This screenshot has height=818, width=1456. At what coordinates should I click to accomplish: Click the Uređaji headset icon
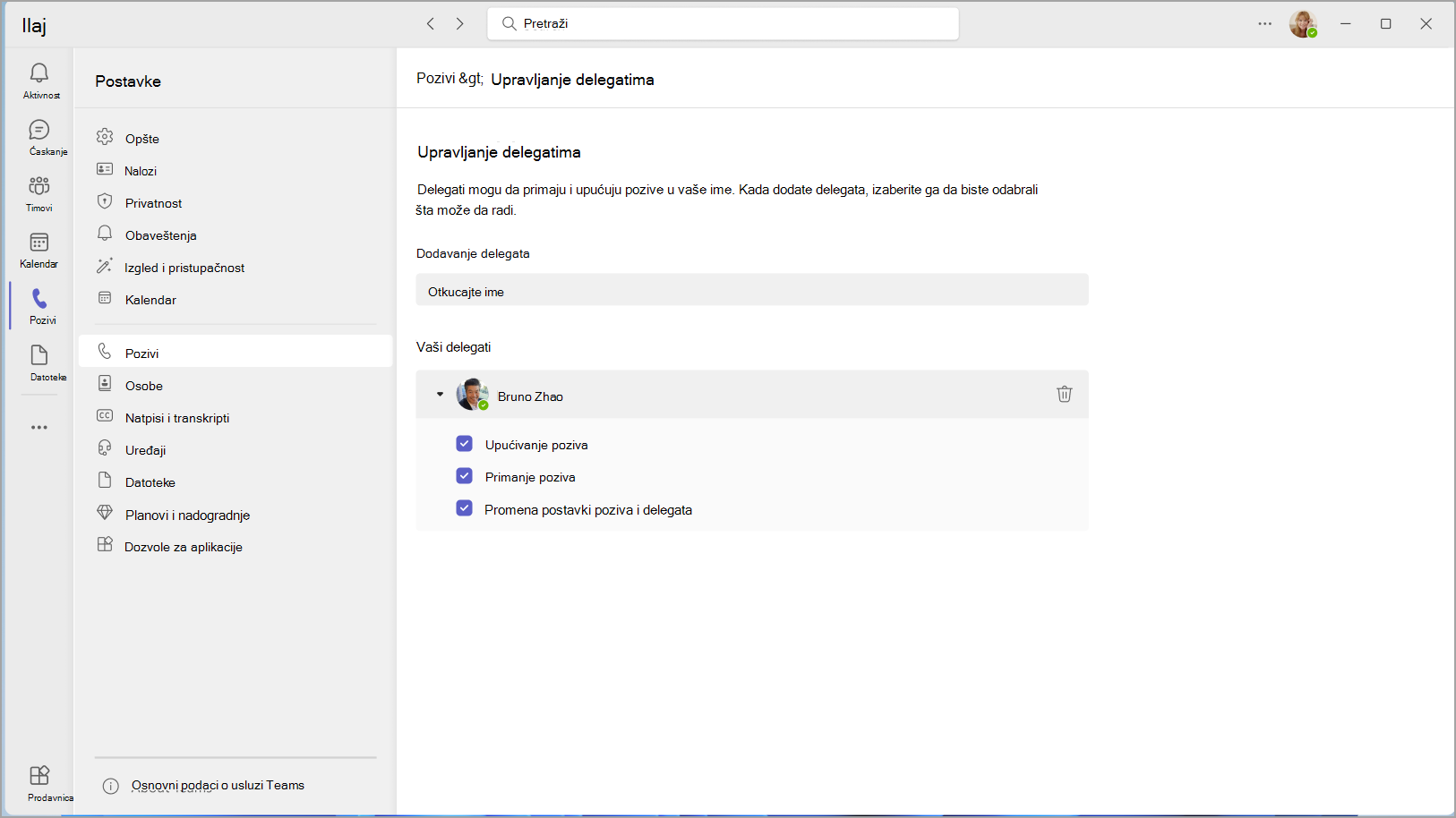pyautogui.click(x=105, y=448)
